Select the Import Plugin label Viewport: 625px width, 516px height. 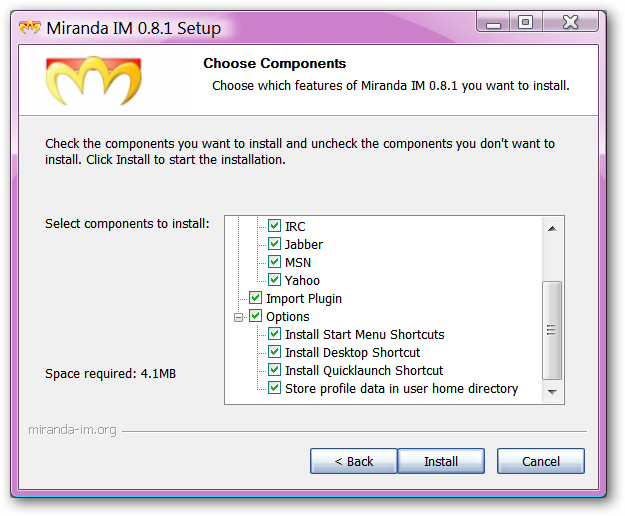point(304,298)
